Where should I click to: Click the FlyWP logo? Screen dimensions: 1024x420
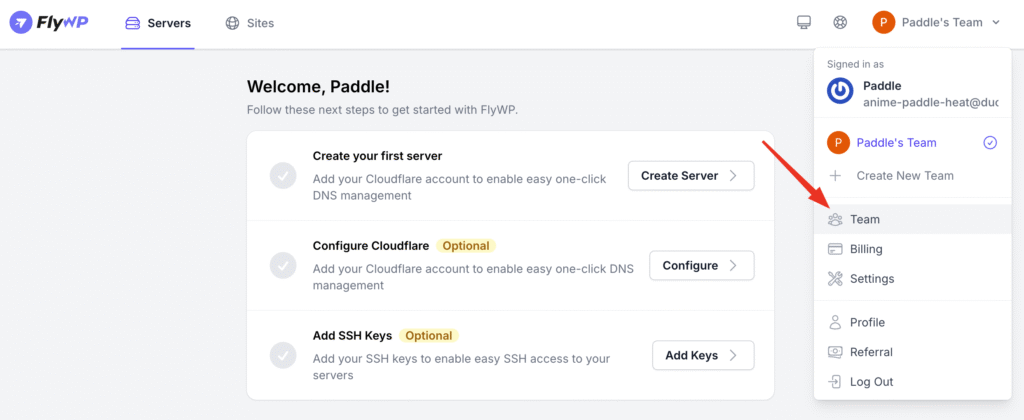(x=49, y=23)
